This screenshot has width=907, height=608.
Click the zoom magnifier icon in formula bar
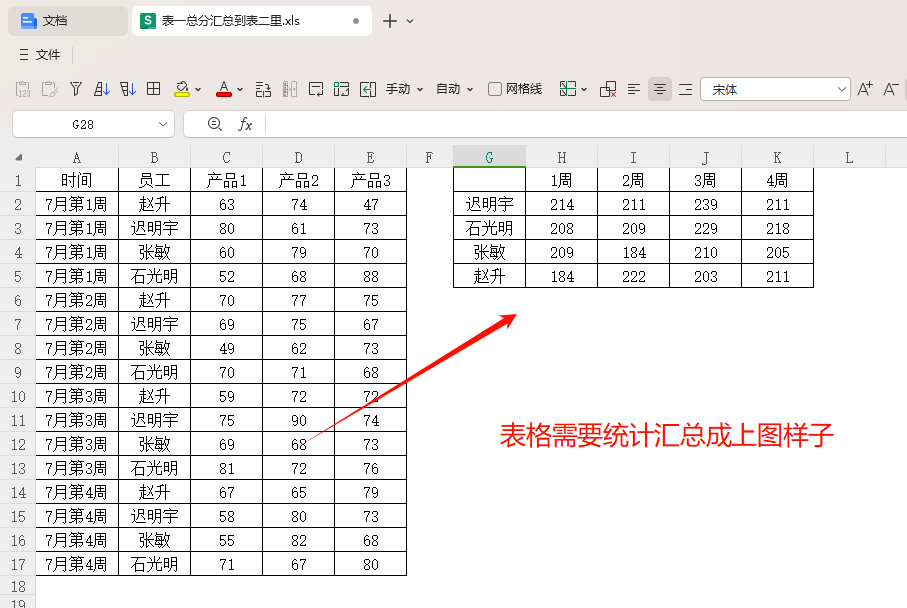point(215,124)
